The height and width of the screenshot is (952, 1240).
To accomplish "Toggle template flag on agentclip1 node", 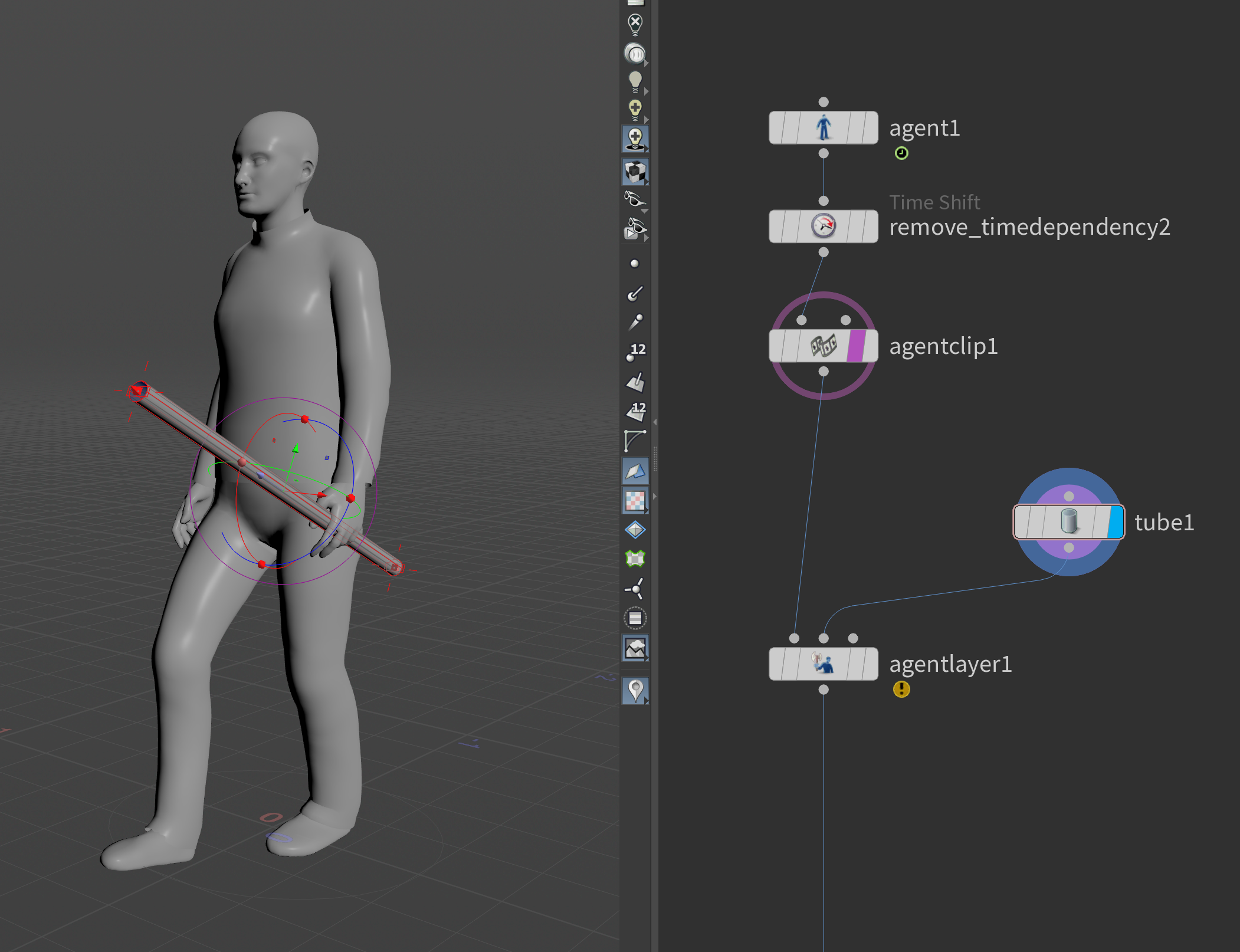I will [x=855, y=346].
